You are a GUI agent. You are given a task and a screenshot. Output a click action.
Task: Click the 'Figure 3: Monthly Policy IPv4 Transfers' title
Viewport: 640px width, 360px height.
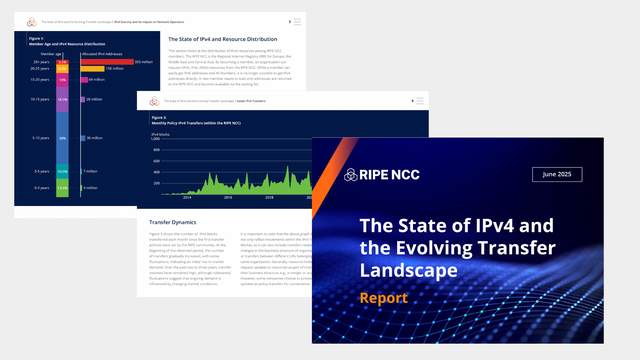196,120
